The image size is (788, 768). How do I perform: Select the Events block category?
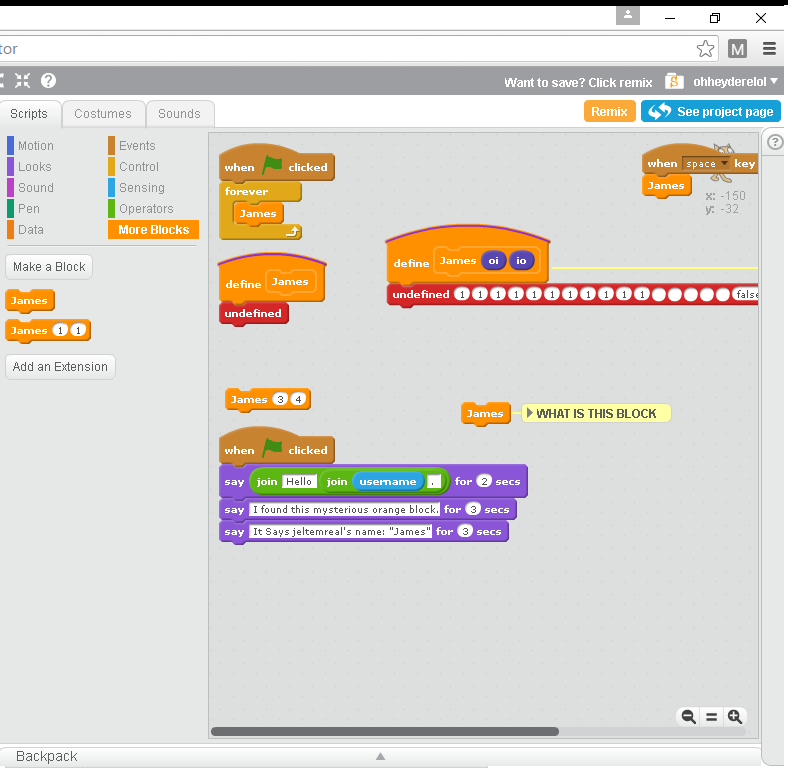click(x=137, y=146)
